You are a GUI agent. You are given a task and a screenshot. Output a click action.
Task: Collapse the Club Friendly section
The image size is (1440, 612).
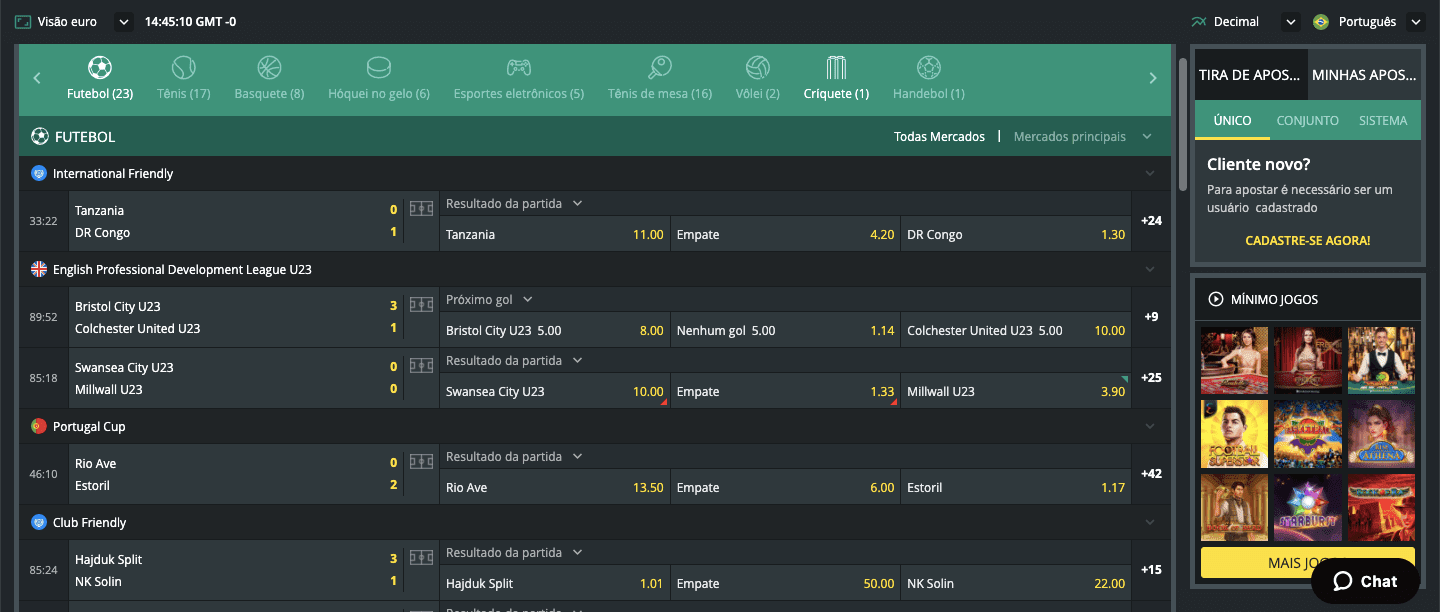tap(1149, 523)
